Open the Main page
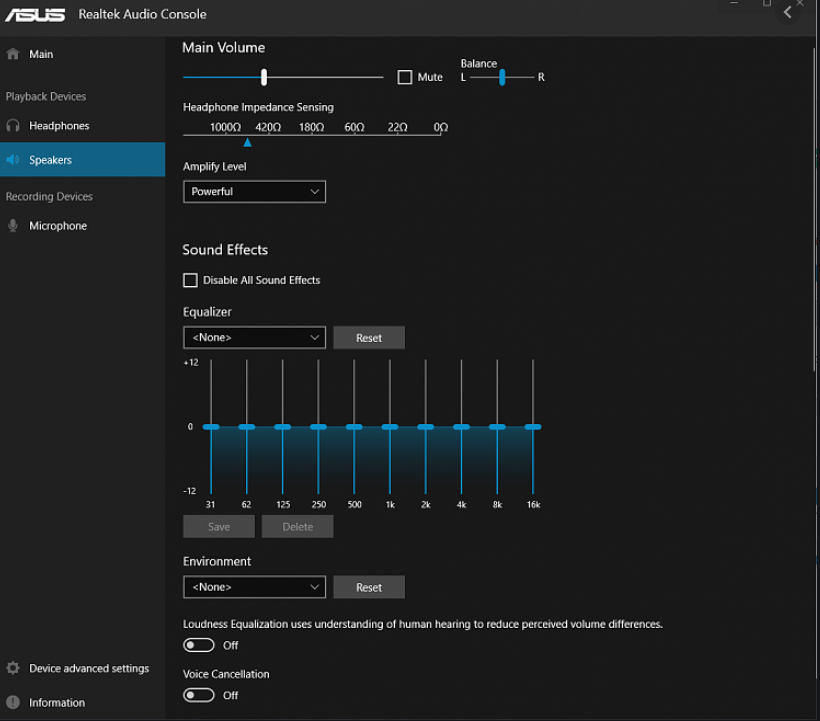 click(x=83, y=54)
